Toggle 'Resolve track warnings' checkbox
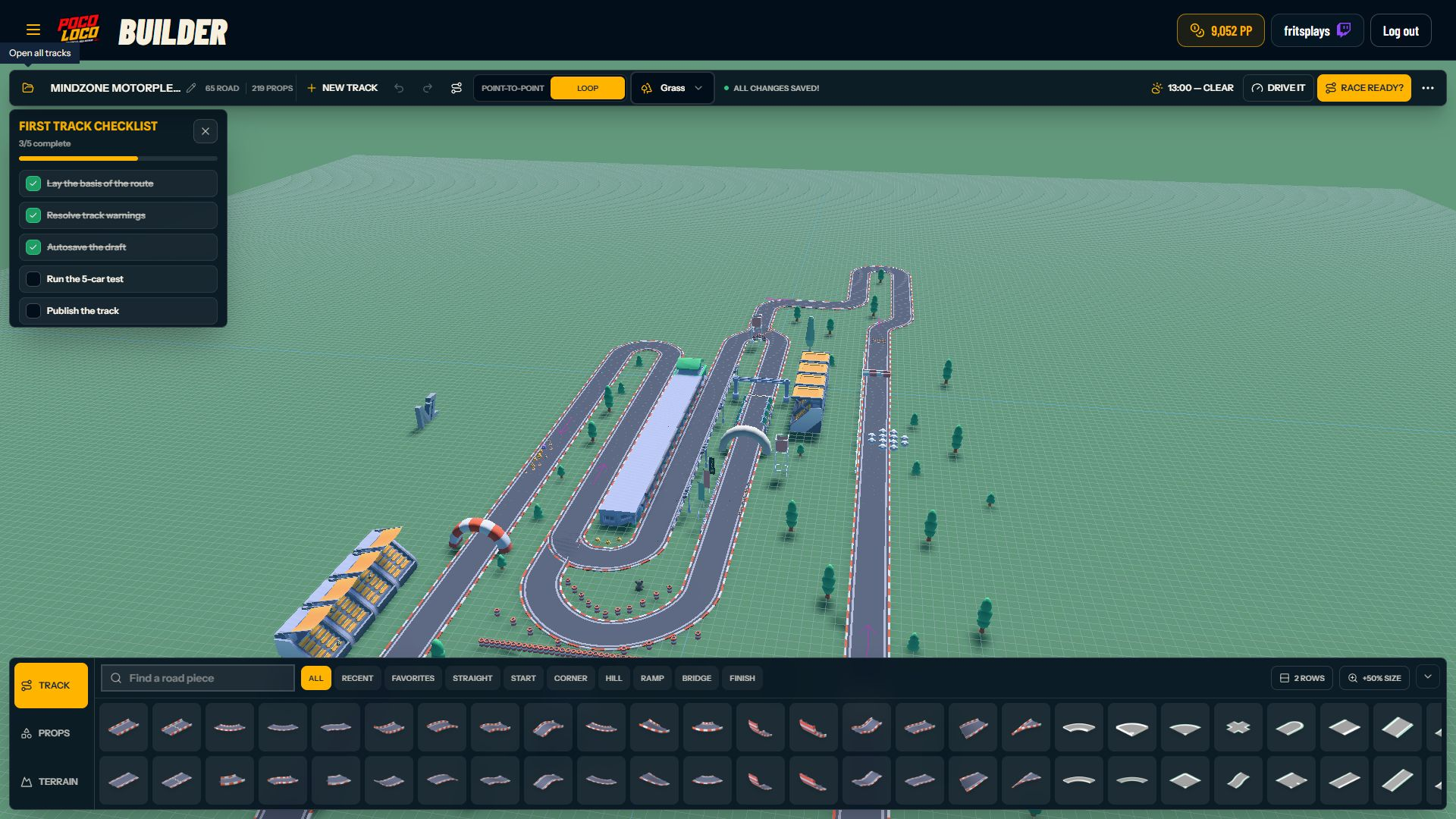Image resolution: width=1456 pixels, height=819 pixels. 33,215
